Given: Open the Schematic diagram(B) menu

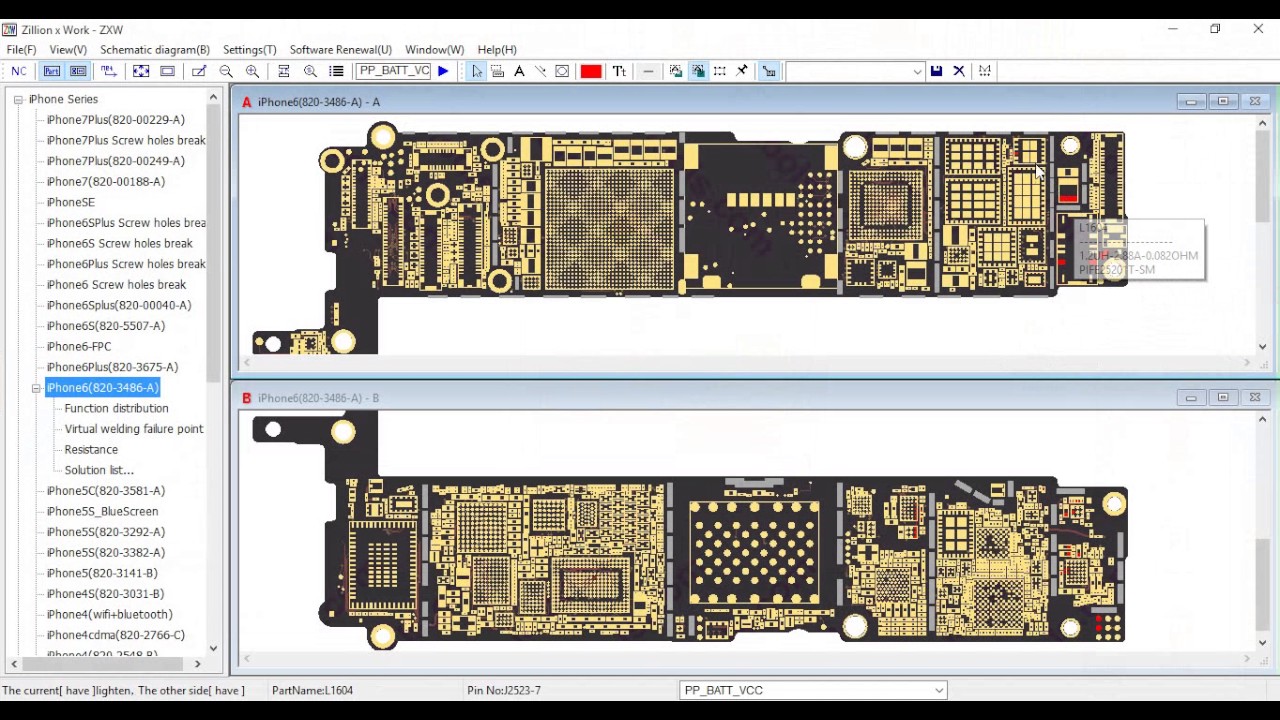Looking at the screenshot, I should pyautogui.click(x=155, y=50).
